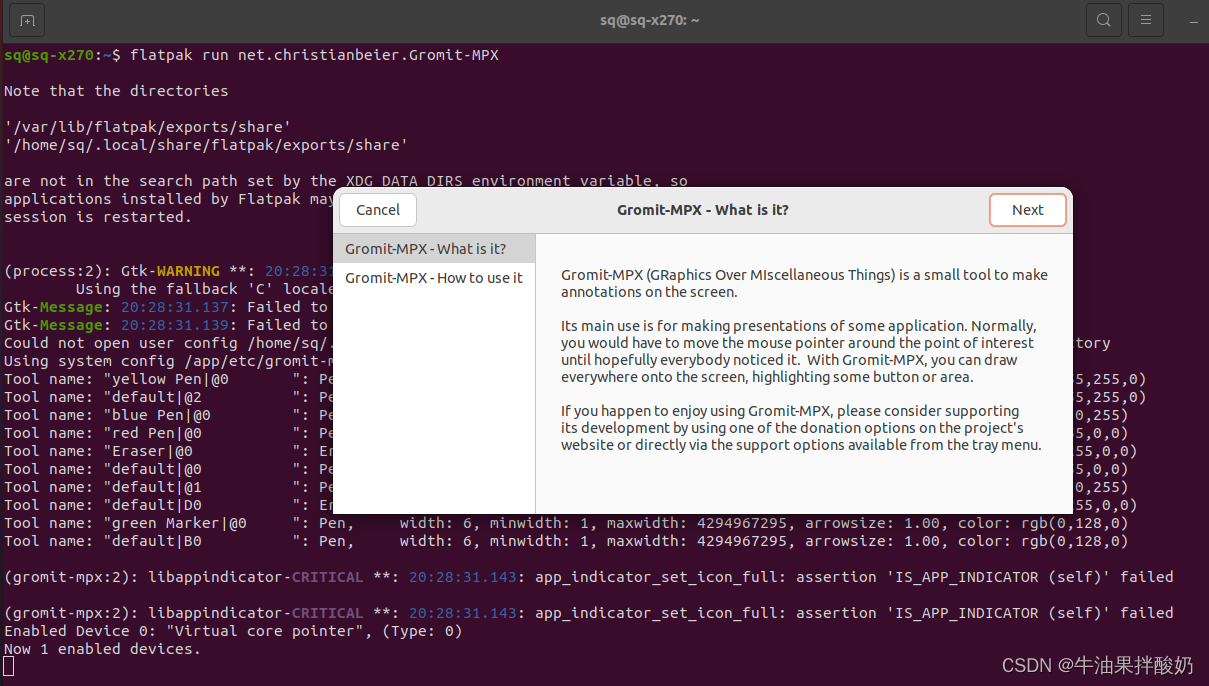
Task: Click 'Tool name: "blue Pen|@0' line
Action: pyautogui.click(x=168, y=415)
